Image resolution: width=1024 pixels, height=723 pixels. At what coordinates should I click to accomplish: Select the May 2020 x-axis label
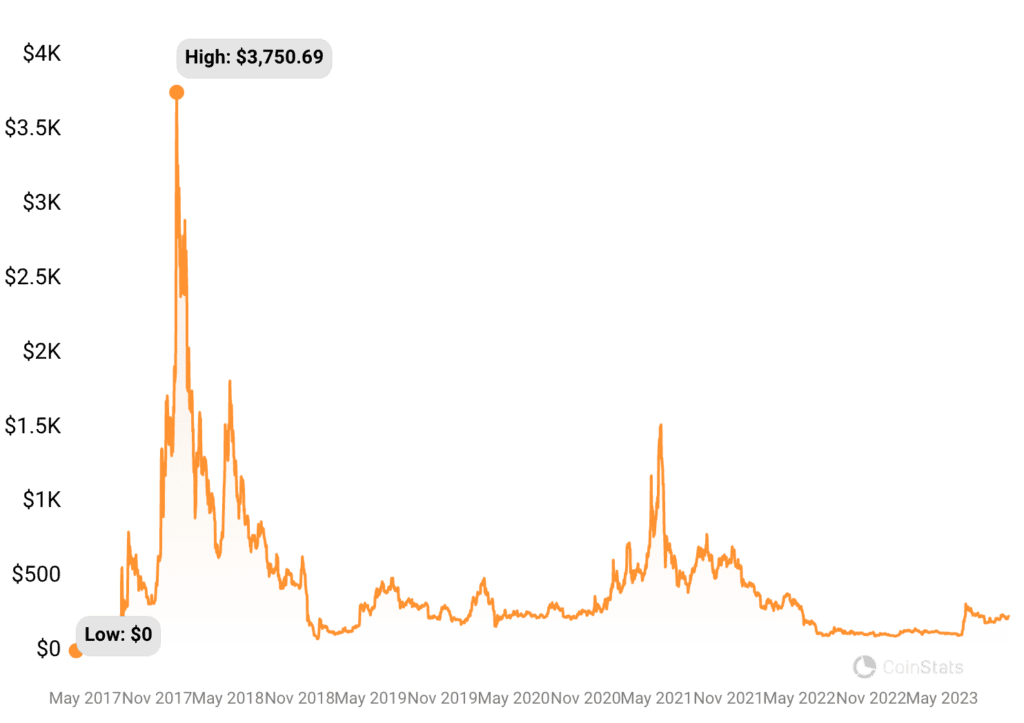click(x=513, y=698)
